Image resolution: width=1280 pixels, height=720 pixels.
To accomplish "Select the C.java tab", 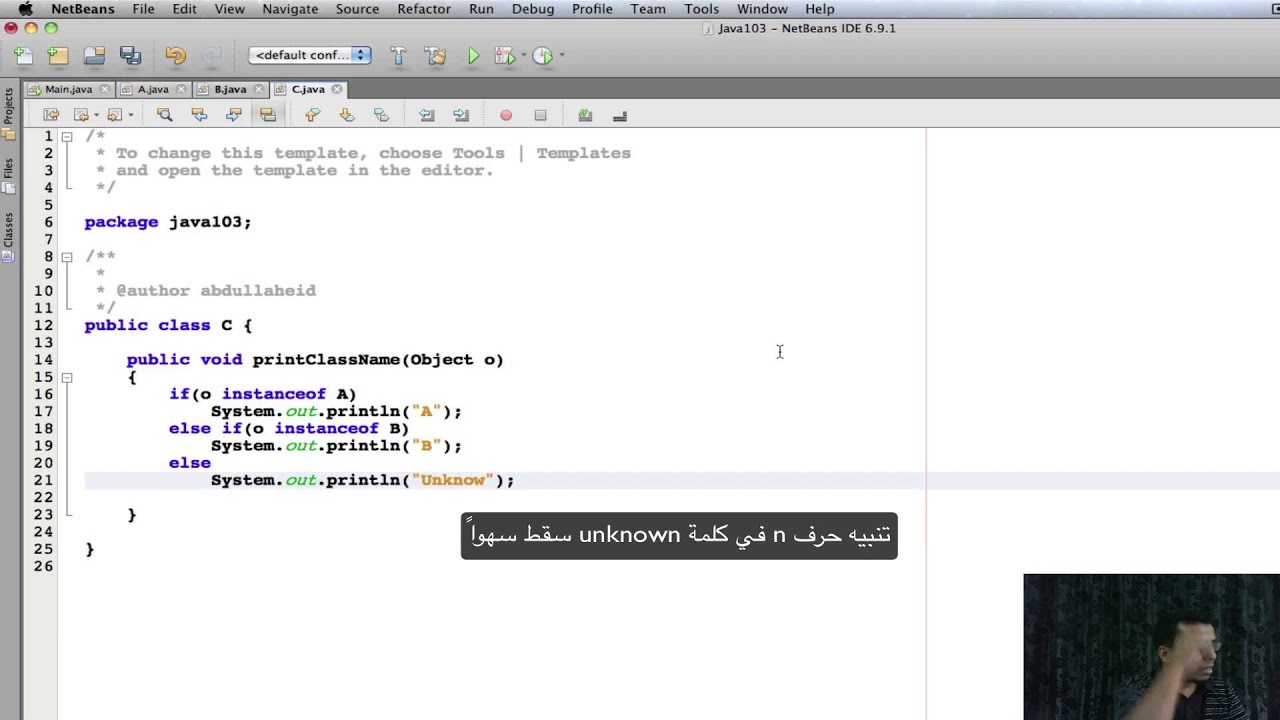I will click(x=308, y=89).
